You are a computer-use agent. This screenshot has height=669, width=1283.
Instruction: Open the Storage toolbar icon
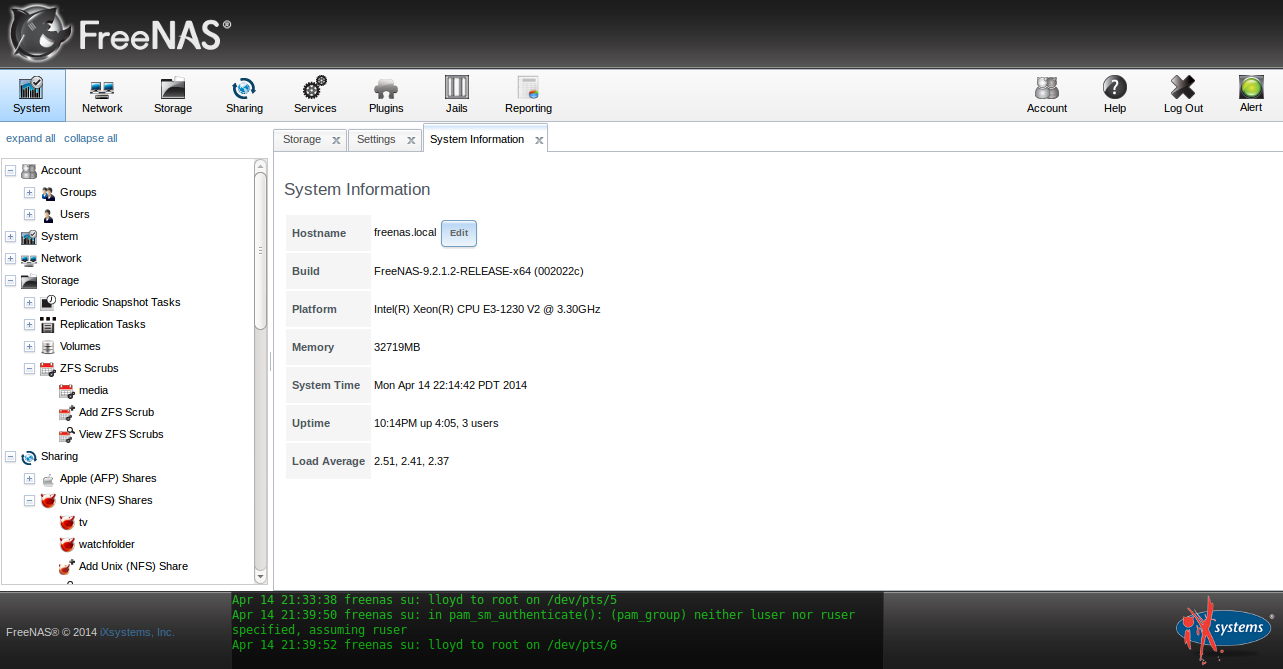click(173, 96)
